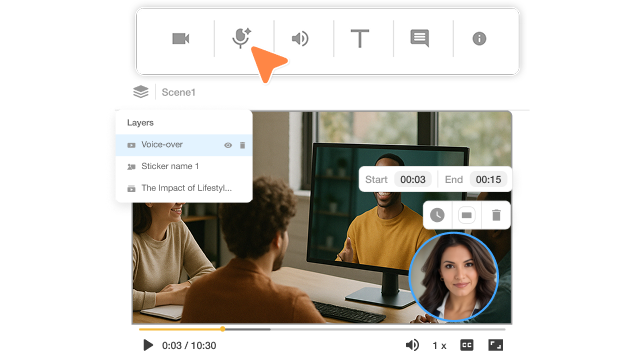Image resolution: width=640 pixels, height=360 pixels.
Task: Click the clock timing icon
Action: click(x=437, y=215)
